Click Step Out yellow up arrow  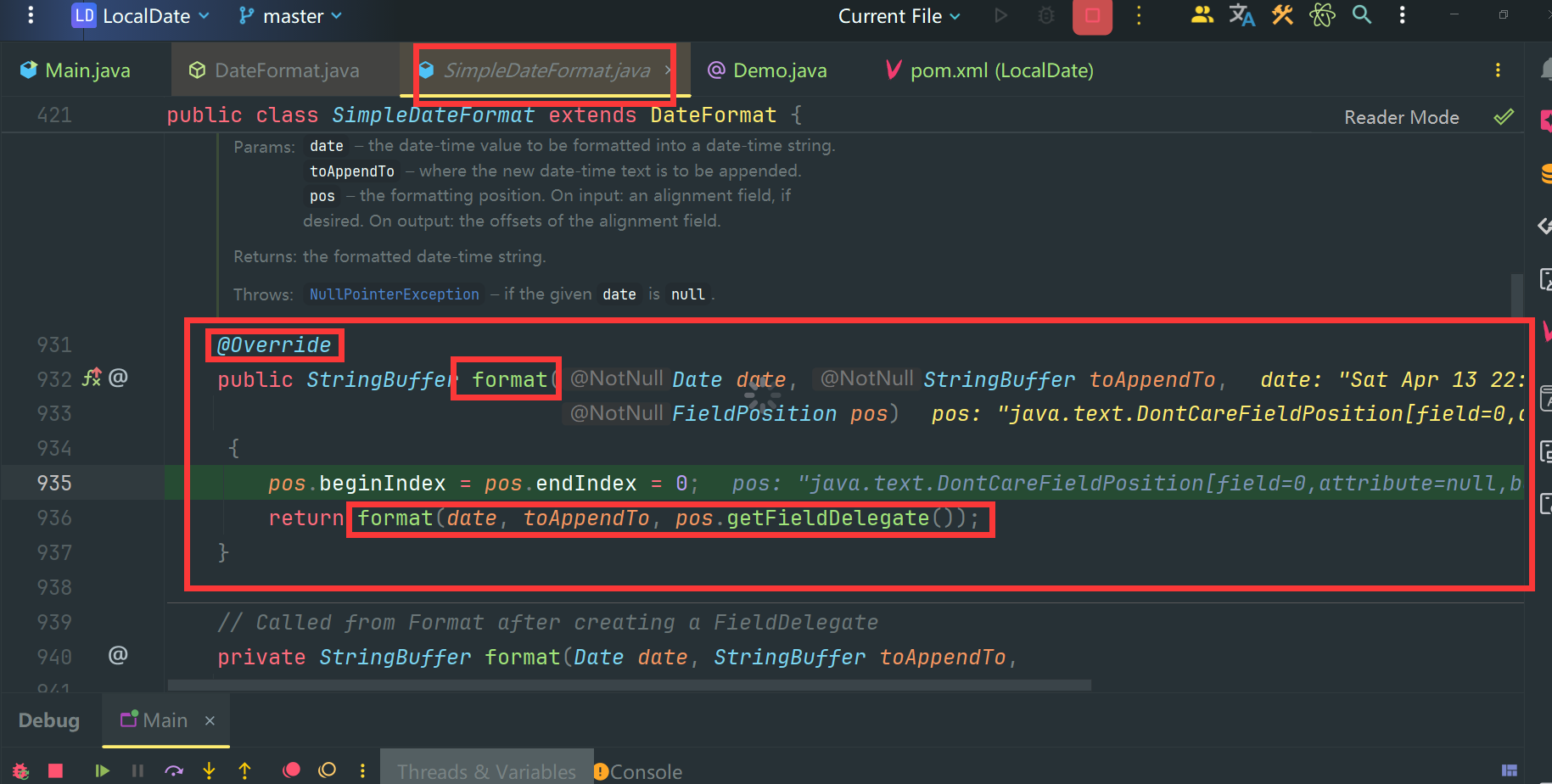(x=245, y=770)
